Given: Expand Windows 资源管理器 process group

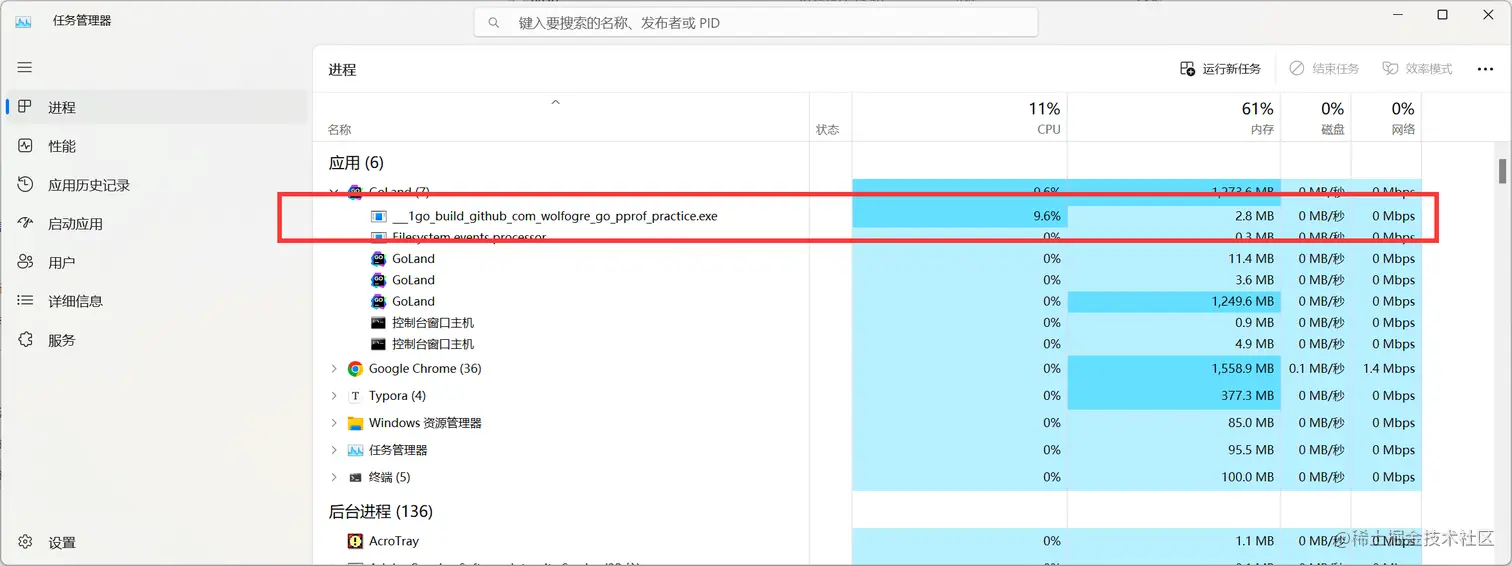Looking at the screenshot, I should coord(334,423).
